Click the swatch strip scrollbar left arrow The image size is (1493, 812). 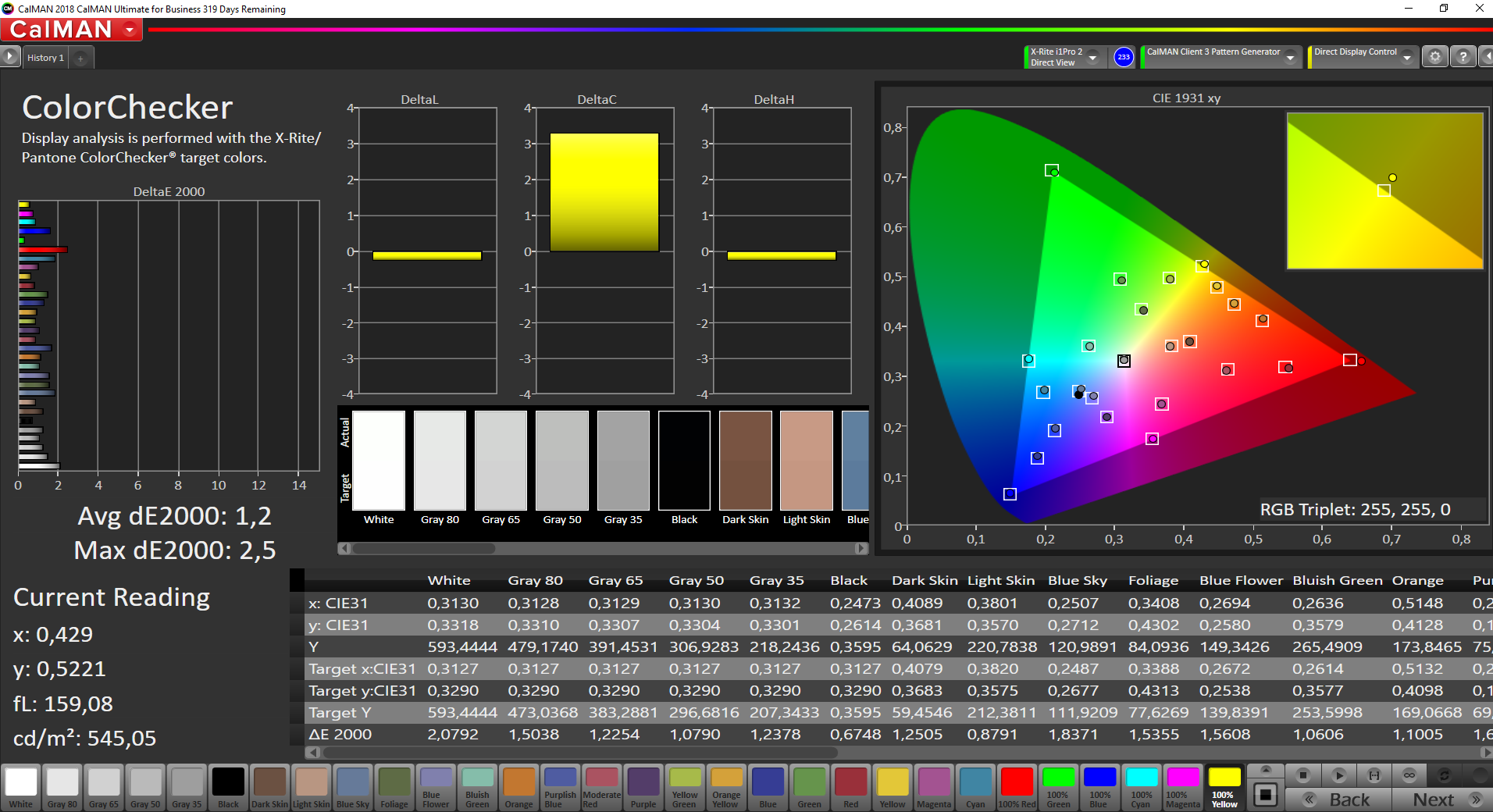tap(344, 548)
